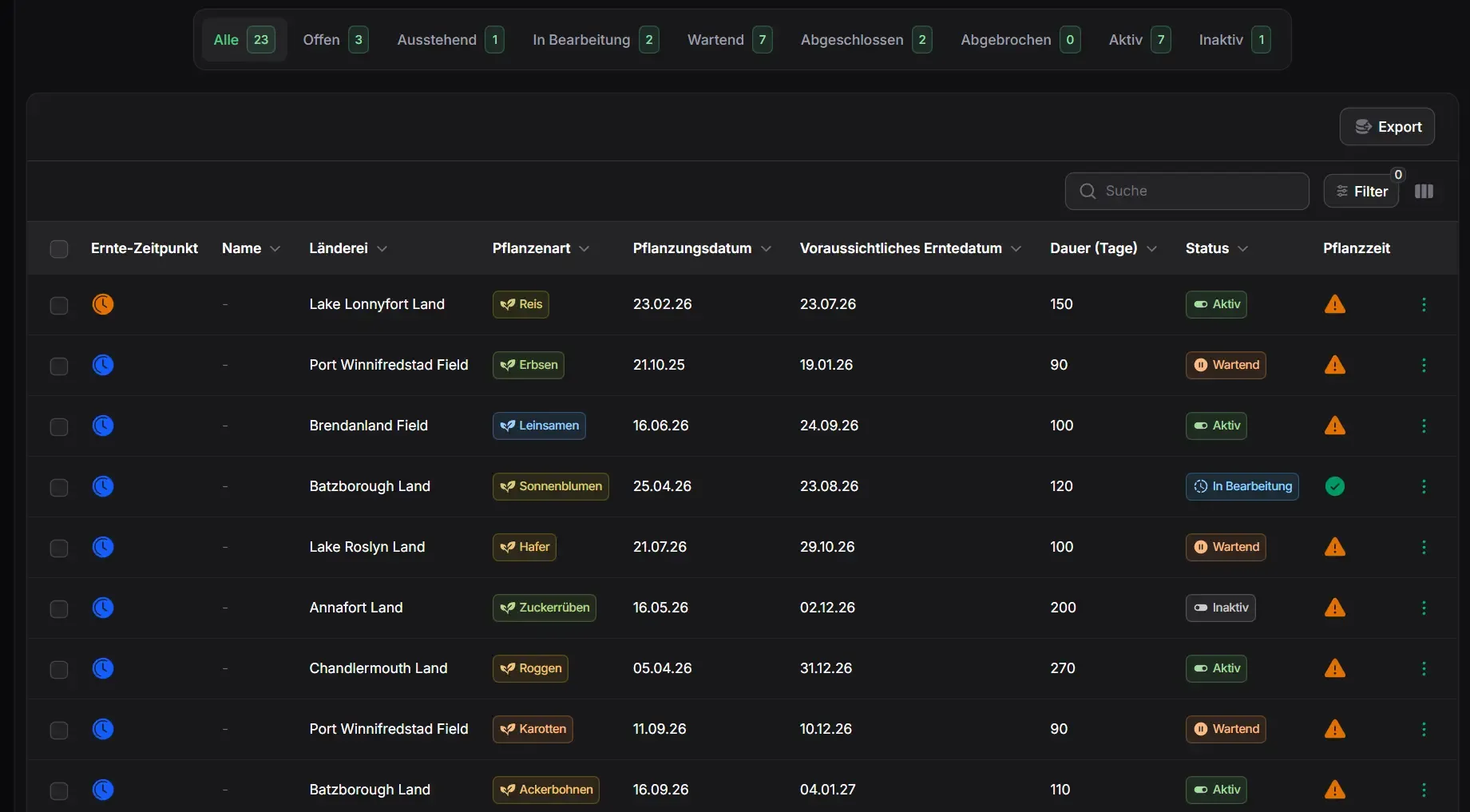The height and width of the screenshot is (812, 1470).
Task: Open three-dot menu for Chandlermouth Land row
Action: [1424, 668]
